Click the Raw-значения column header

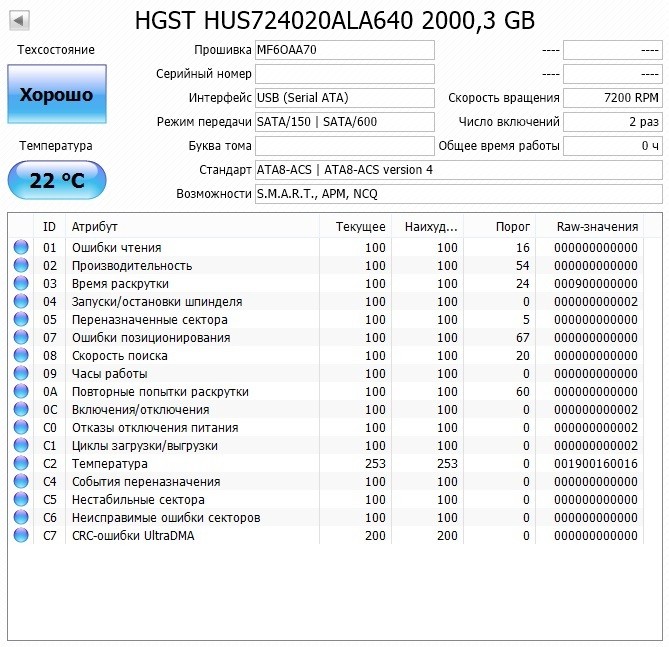[x=590, y=227]
